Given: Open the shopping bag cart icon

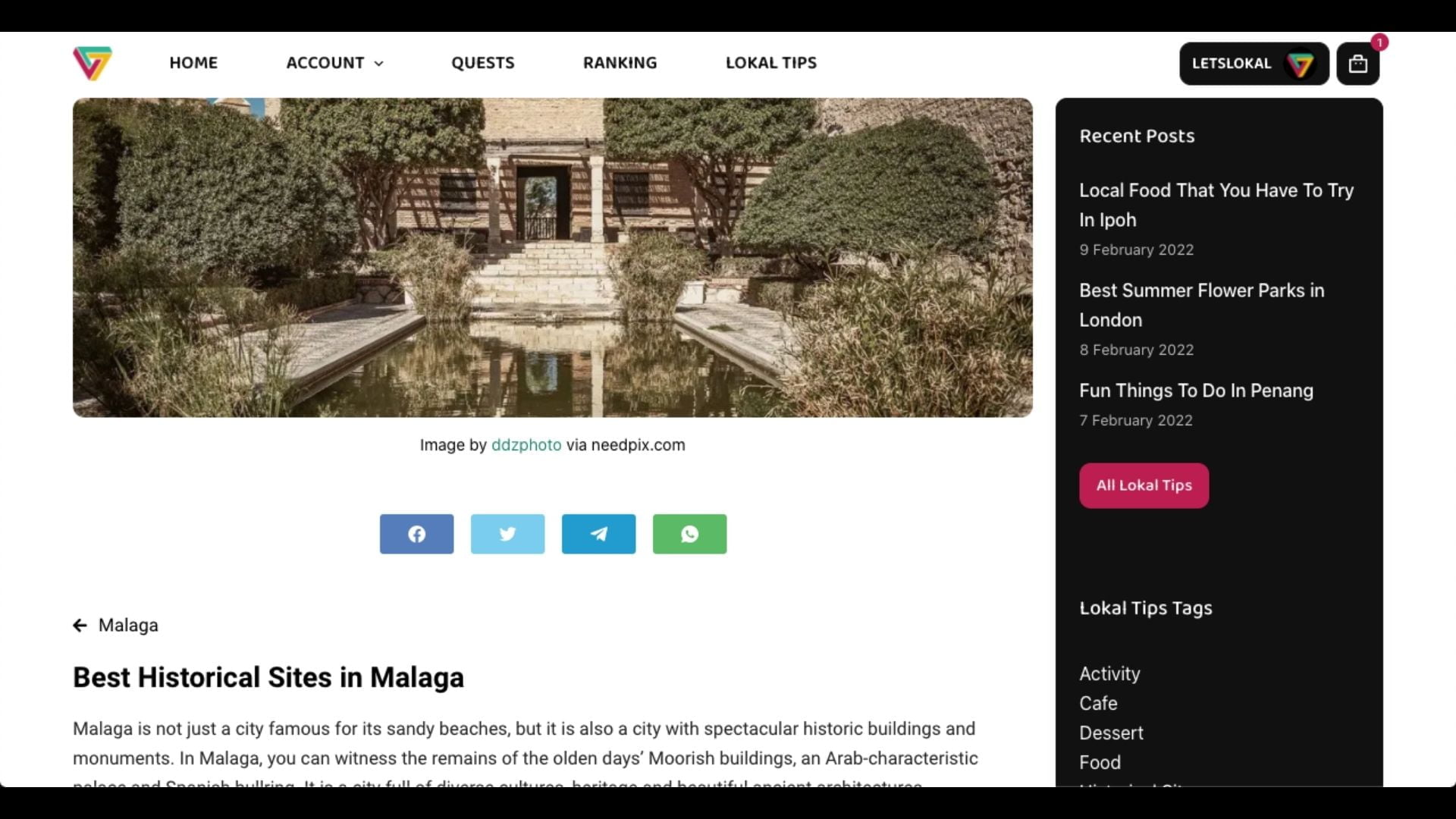Looking at the screenshot, I should click(x=1357, y=64).
